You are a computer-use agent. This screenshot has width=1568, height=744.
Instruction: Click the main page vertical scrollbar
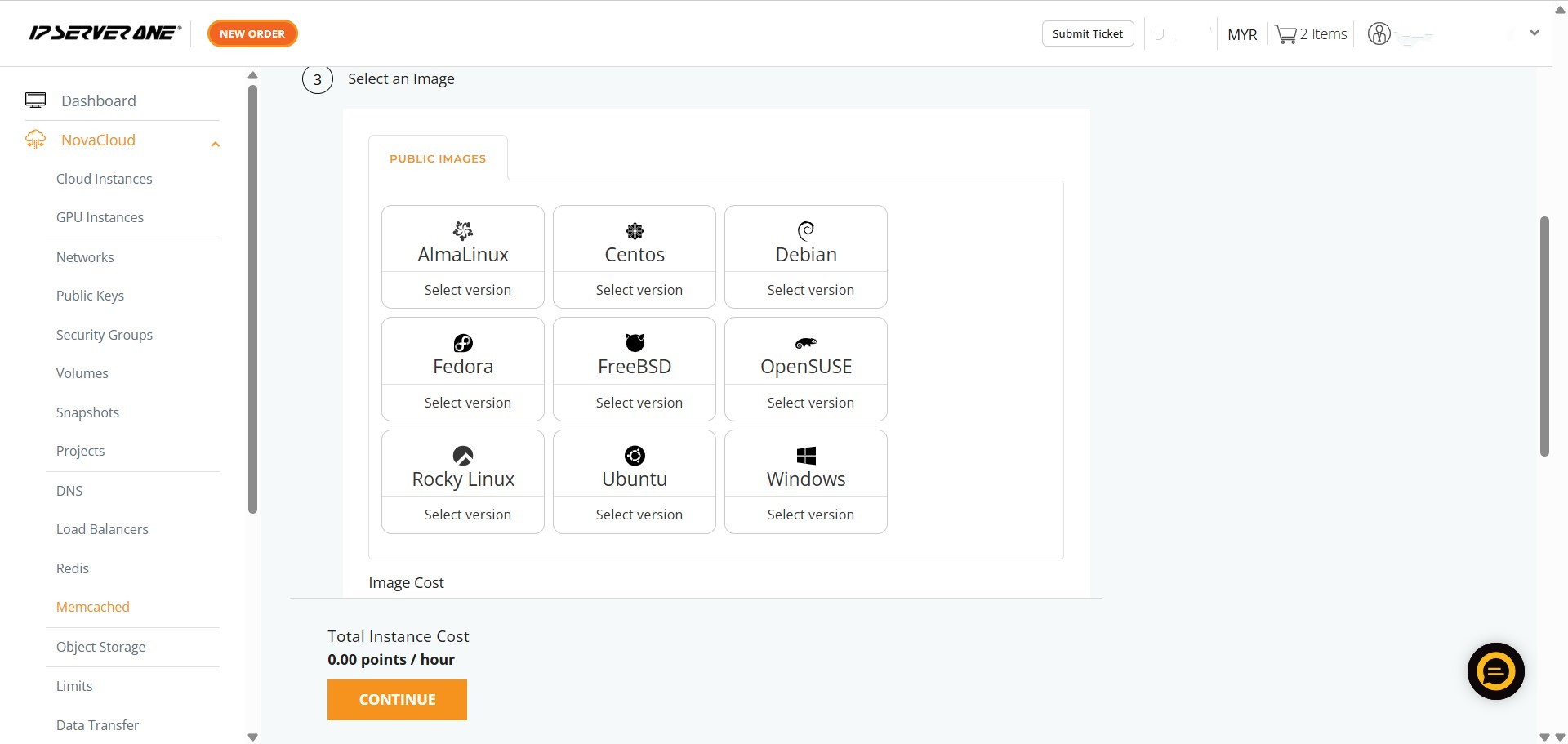coord(1543,335)
